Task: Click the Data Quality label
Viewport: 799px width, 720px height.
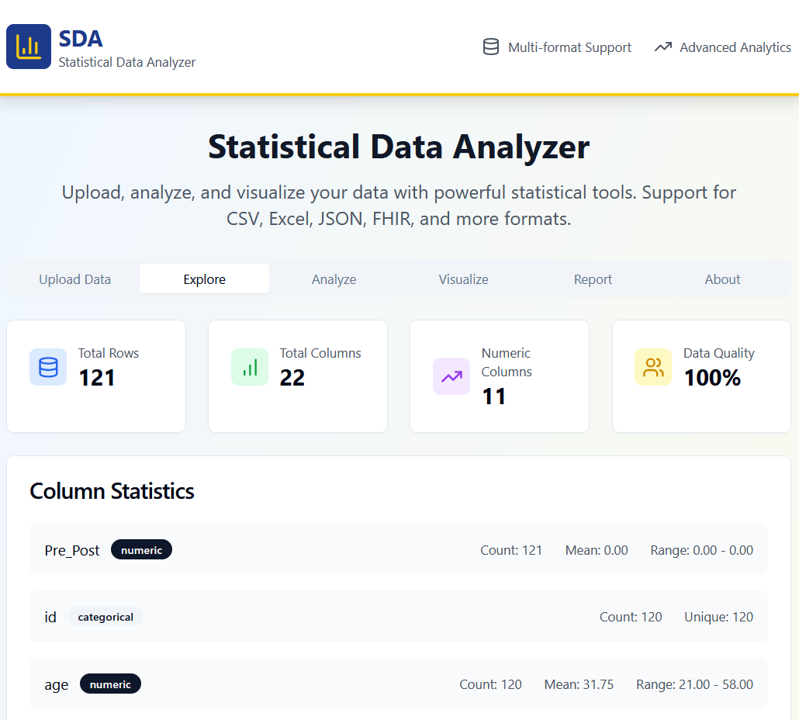Action: (718, 353)
